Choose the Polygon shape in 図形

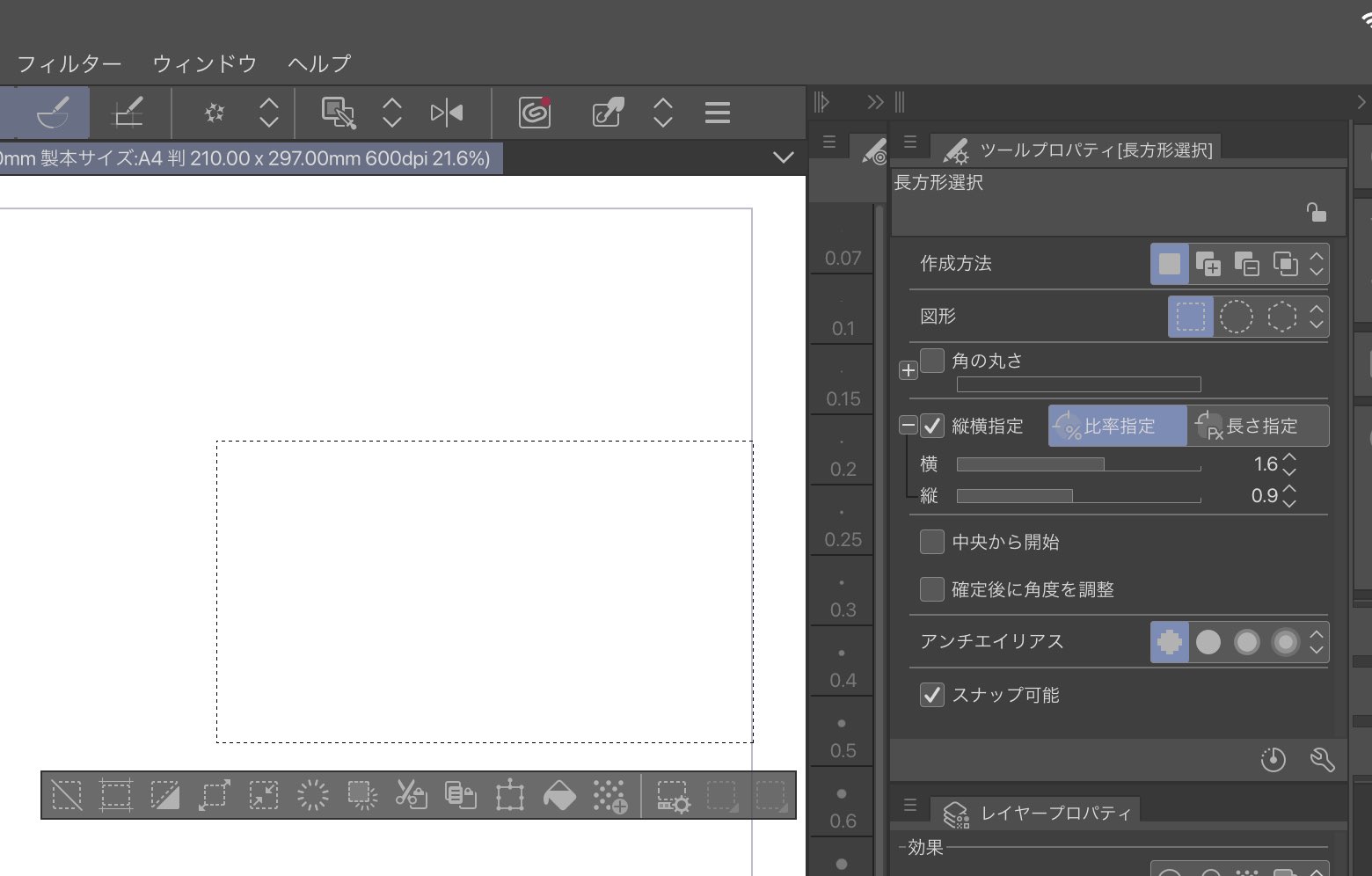click(1281, 317)
